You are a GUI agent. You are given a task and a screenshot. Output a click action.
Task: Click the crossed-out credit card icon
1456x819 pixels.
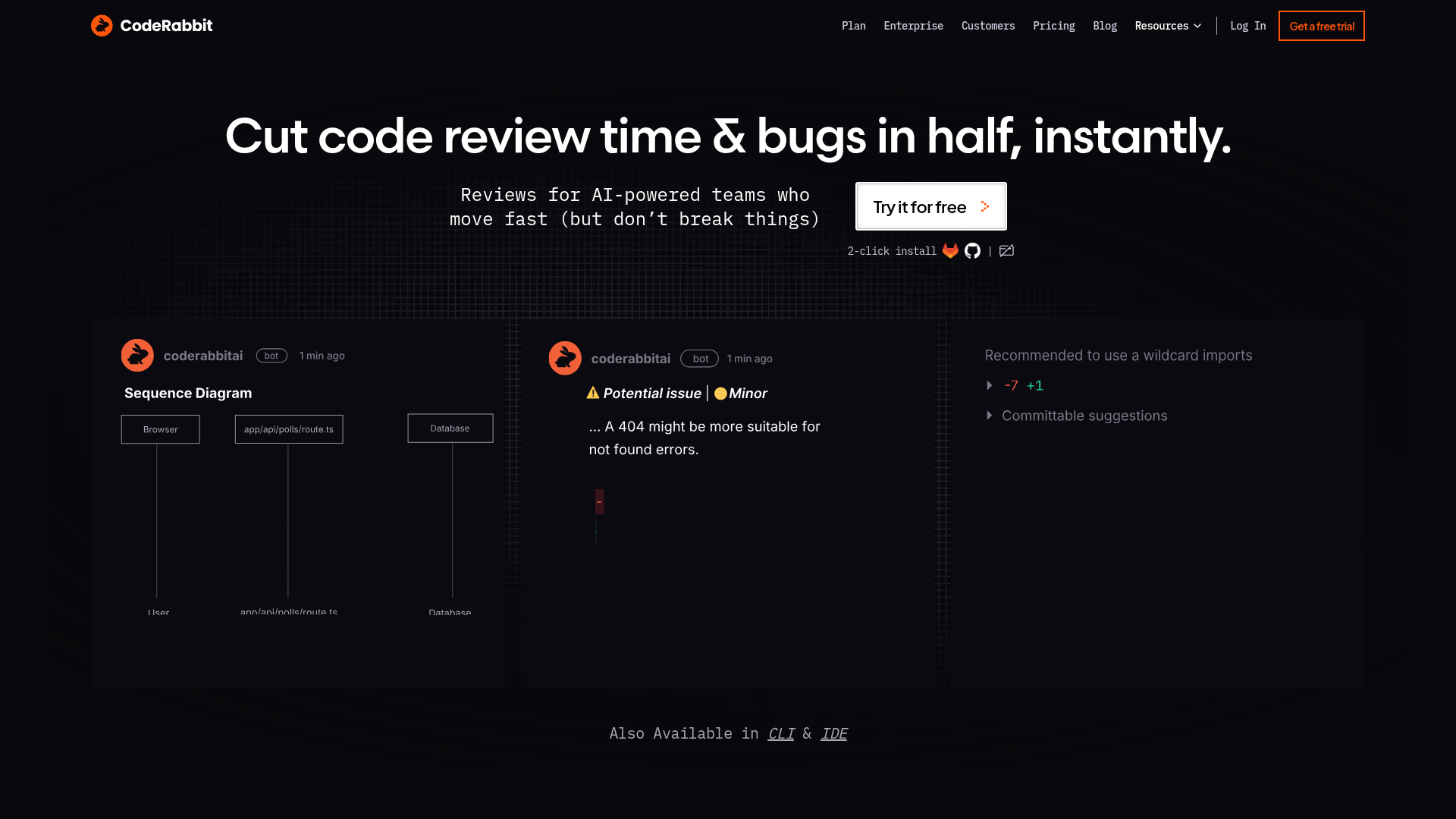pyautogui.click(x=1006, y=251)
